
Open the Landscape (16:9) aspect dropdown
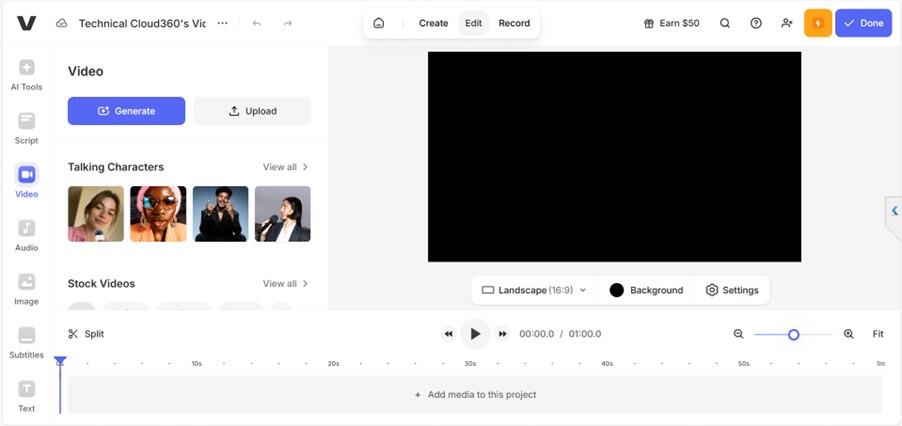click(x=534, y=290)
